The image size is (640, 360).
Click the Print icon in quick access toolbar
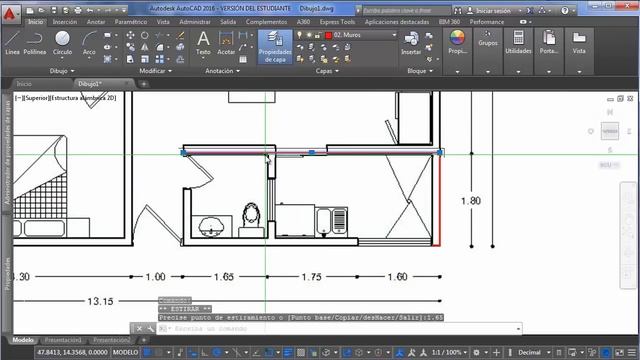(78, 10)
